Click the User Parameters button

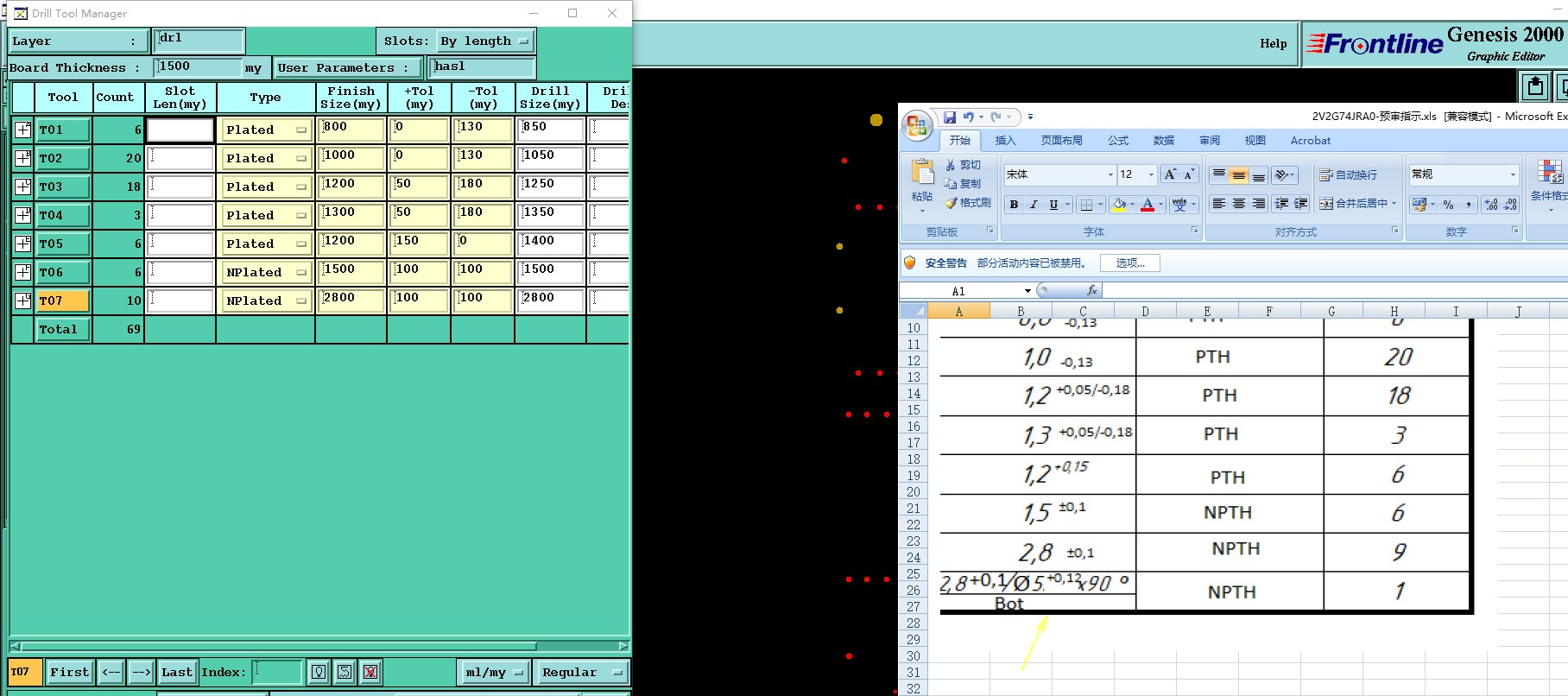(x=349, y=67)
